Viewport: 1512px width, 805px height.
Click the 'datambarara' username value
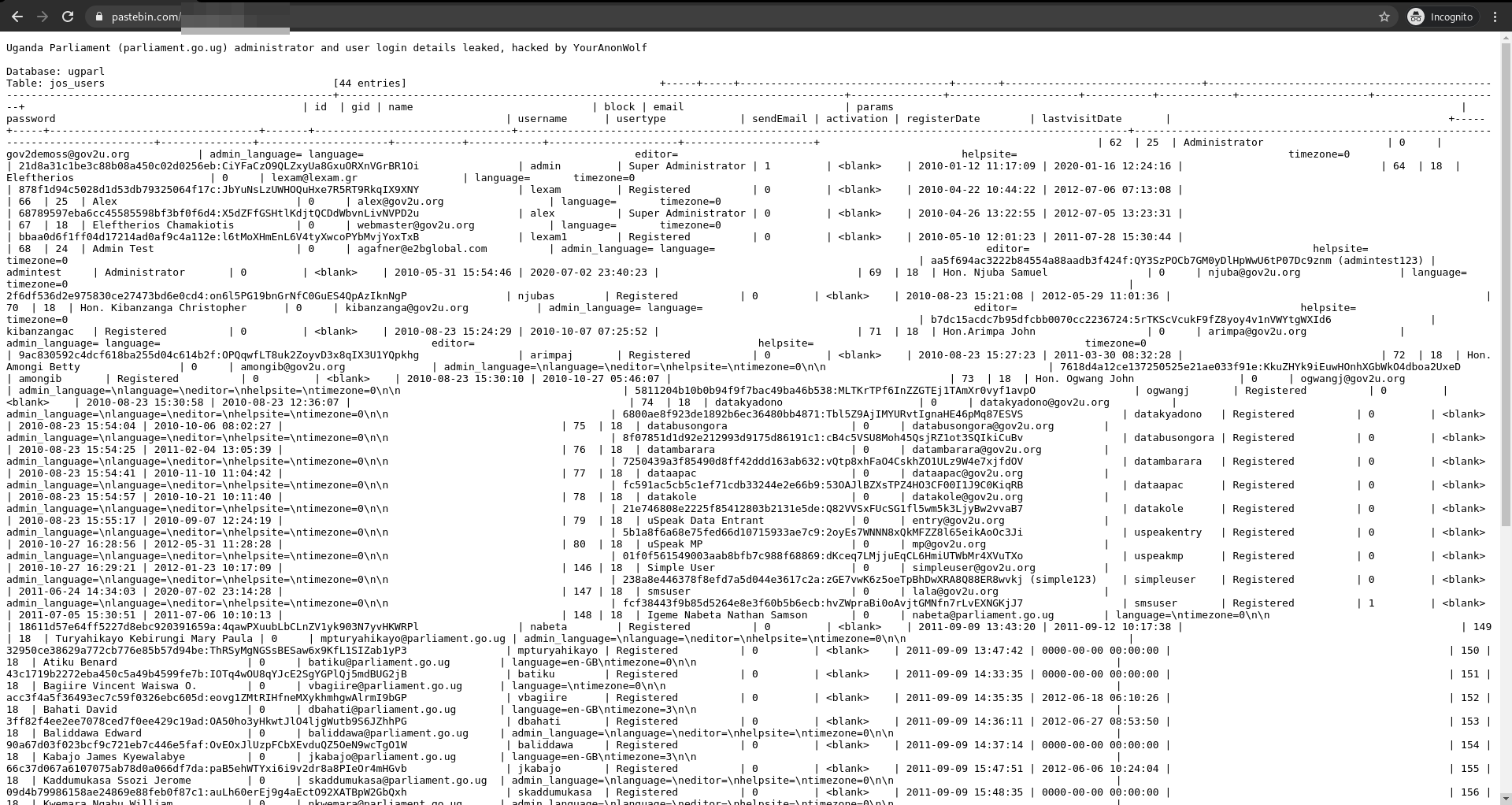(1168, 462)
